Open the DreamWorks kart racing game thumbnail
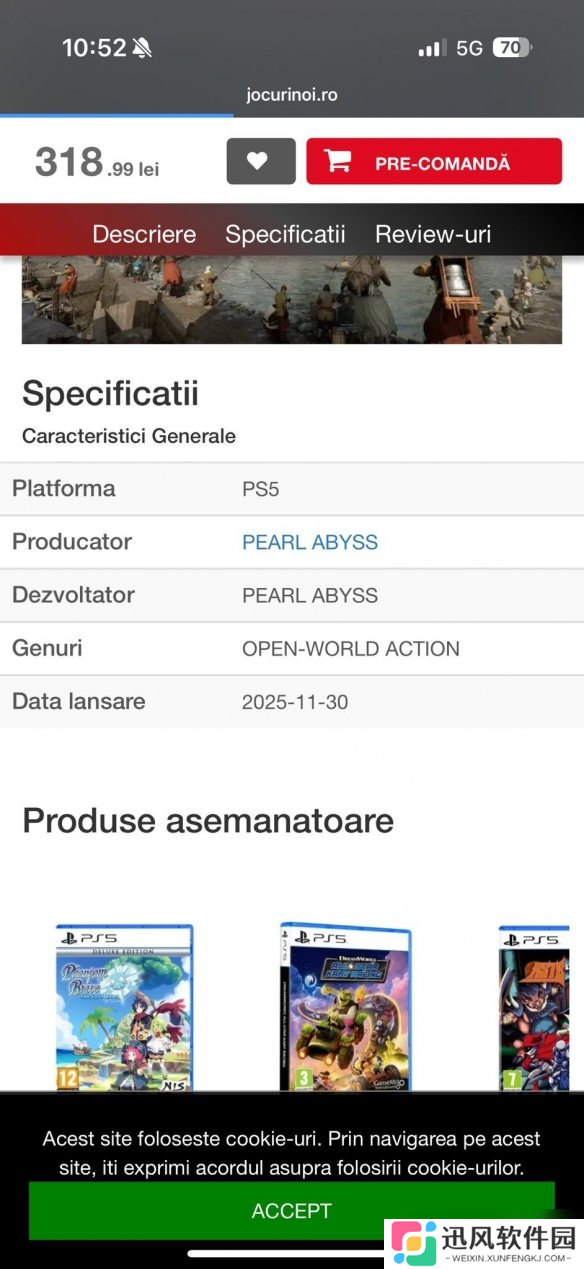This screenshot has height=1269, width=584. pyautogui.click(x=346, y=1007)
